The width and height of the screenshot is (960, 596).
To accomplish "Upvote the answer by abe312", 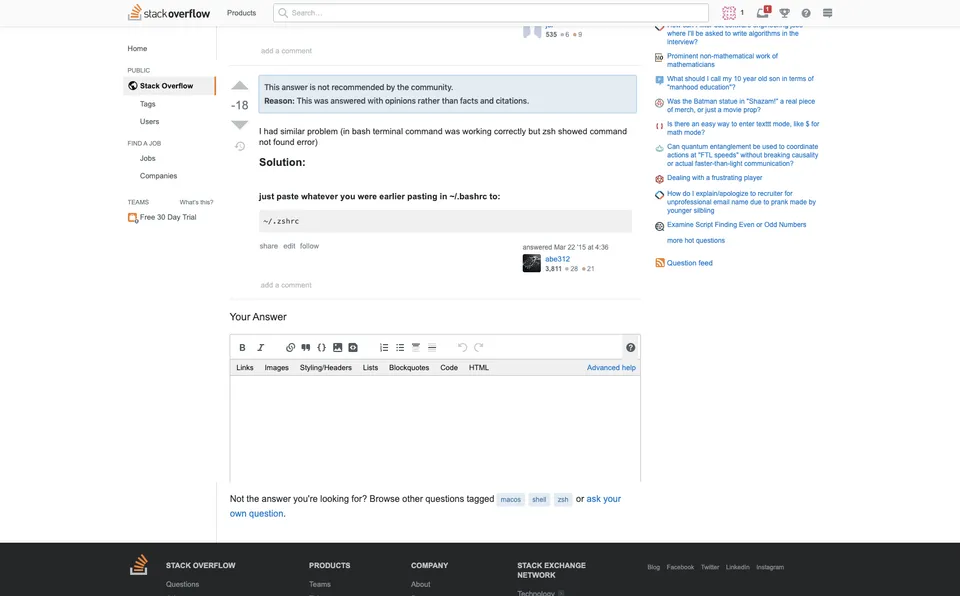I will pos(239,86).
